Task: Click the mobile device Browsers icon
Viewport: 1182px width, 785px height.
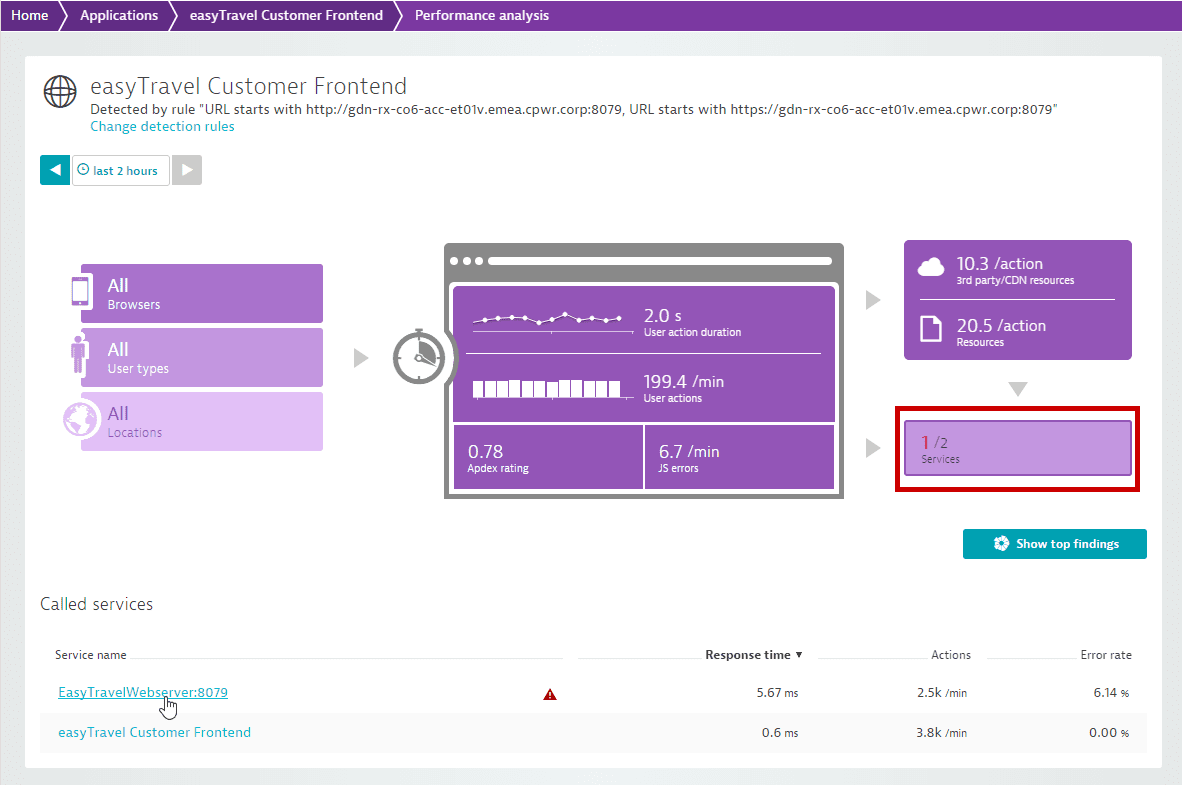Action: tap(80, 291)
